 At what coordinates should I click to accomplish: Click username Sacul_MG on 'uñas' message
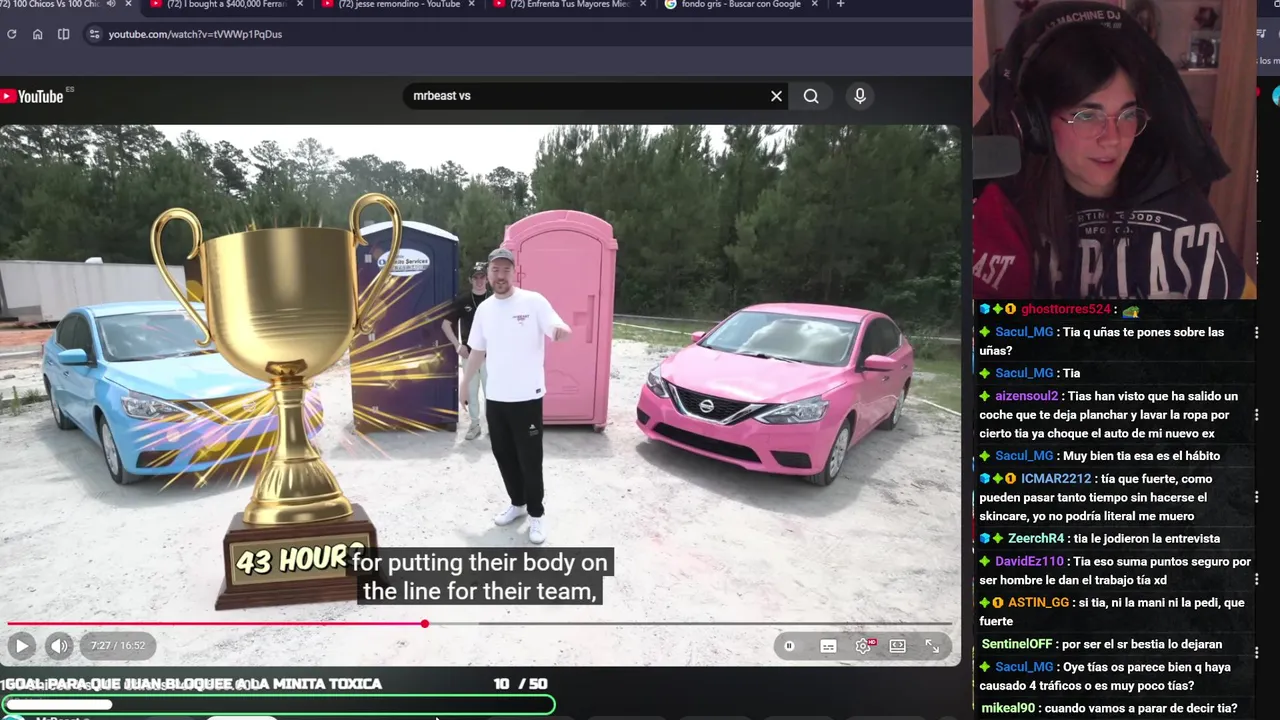point(1024,332)
